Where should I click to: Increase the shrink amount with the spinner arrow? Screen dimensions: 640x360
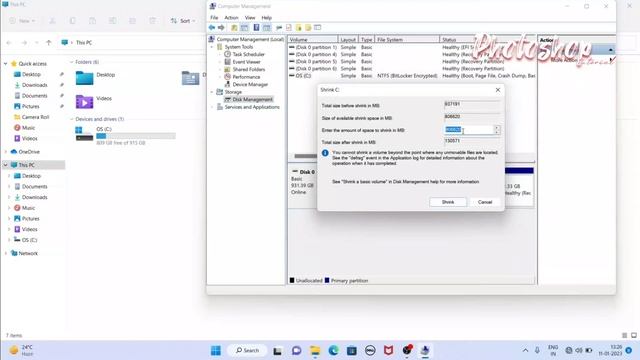(497, 127)
